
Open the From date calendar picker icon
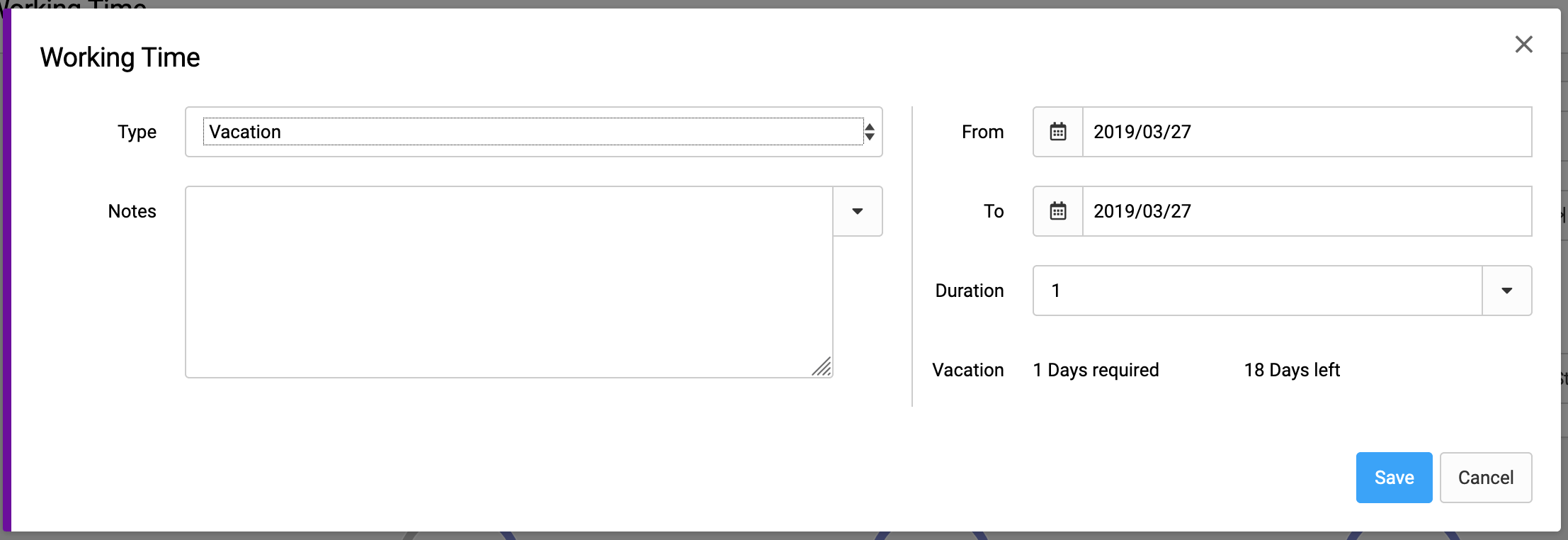[x=1058, y=132]
